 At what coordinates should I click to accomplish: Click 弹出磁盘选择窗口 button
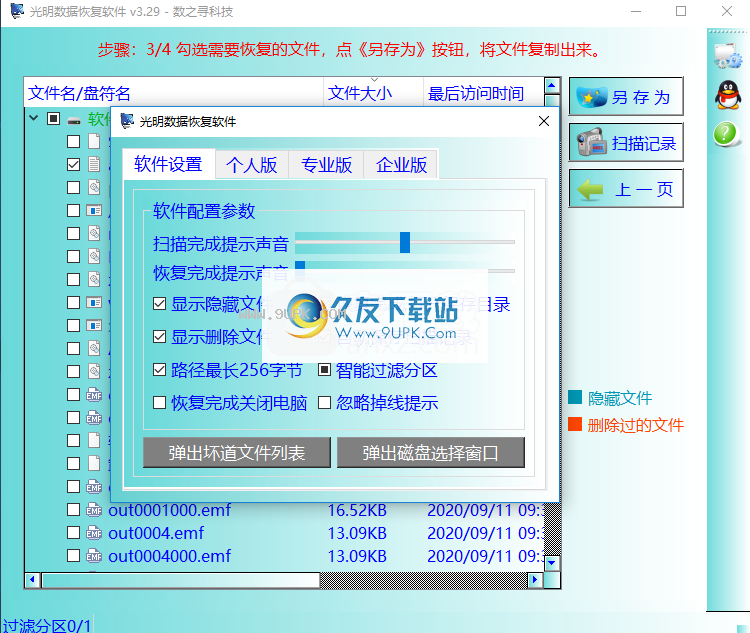tap(430, 453)
